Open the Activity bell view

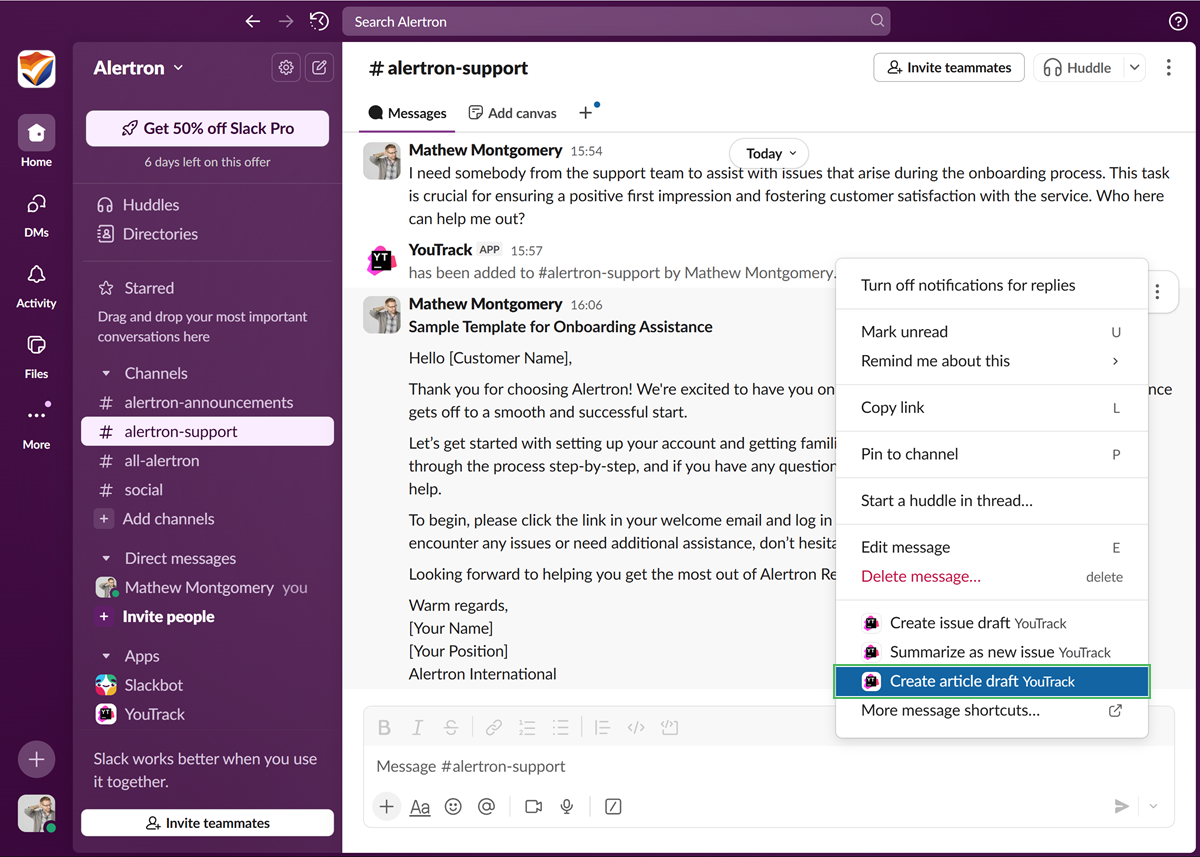36,285
